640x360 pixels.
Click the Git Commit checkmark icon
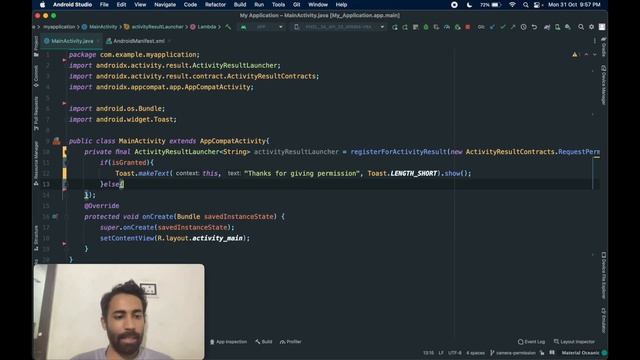click(503, 27)
